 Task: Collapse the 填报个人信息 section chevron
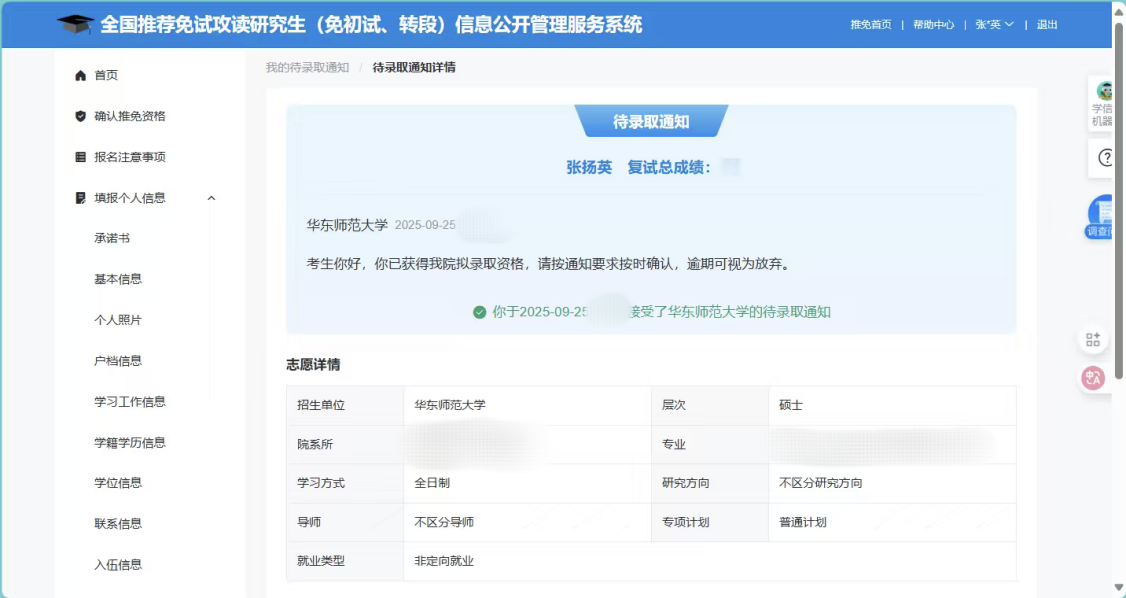click(211, 198)
